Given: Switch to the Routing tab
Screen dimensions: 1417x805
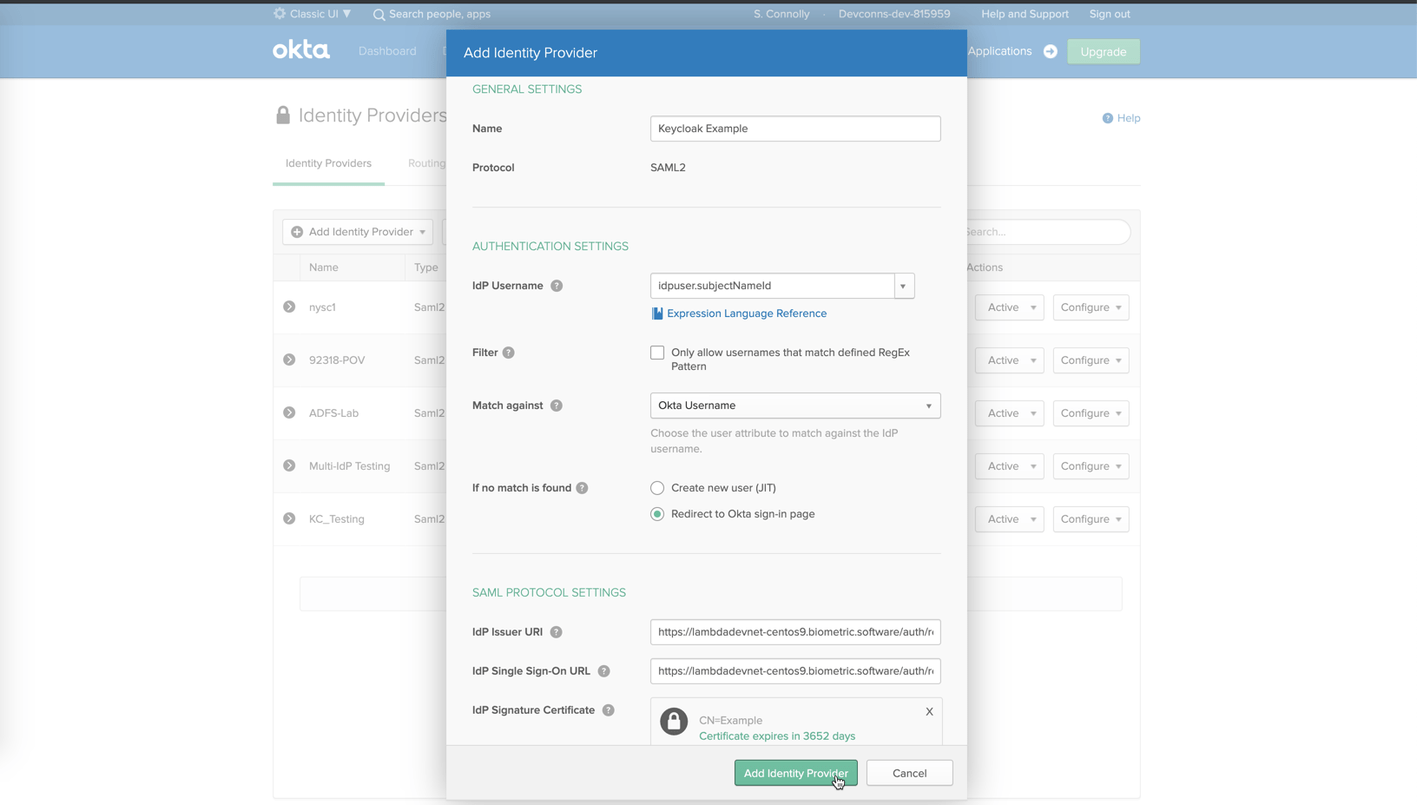Looking at the screenshot, I should [x=426, y=163].
